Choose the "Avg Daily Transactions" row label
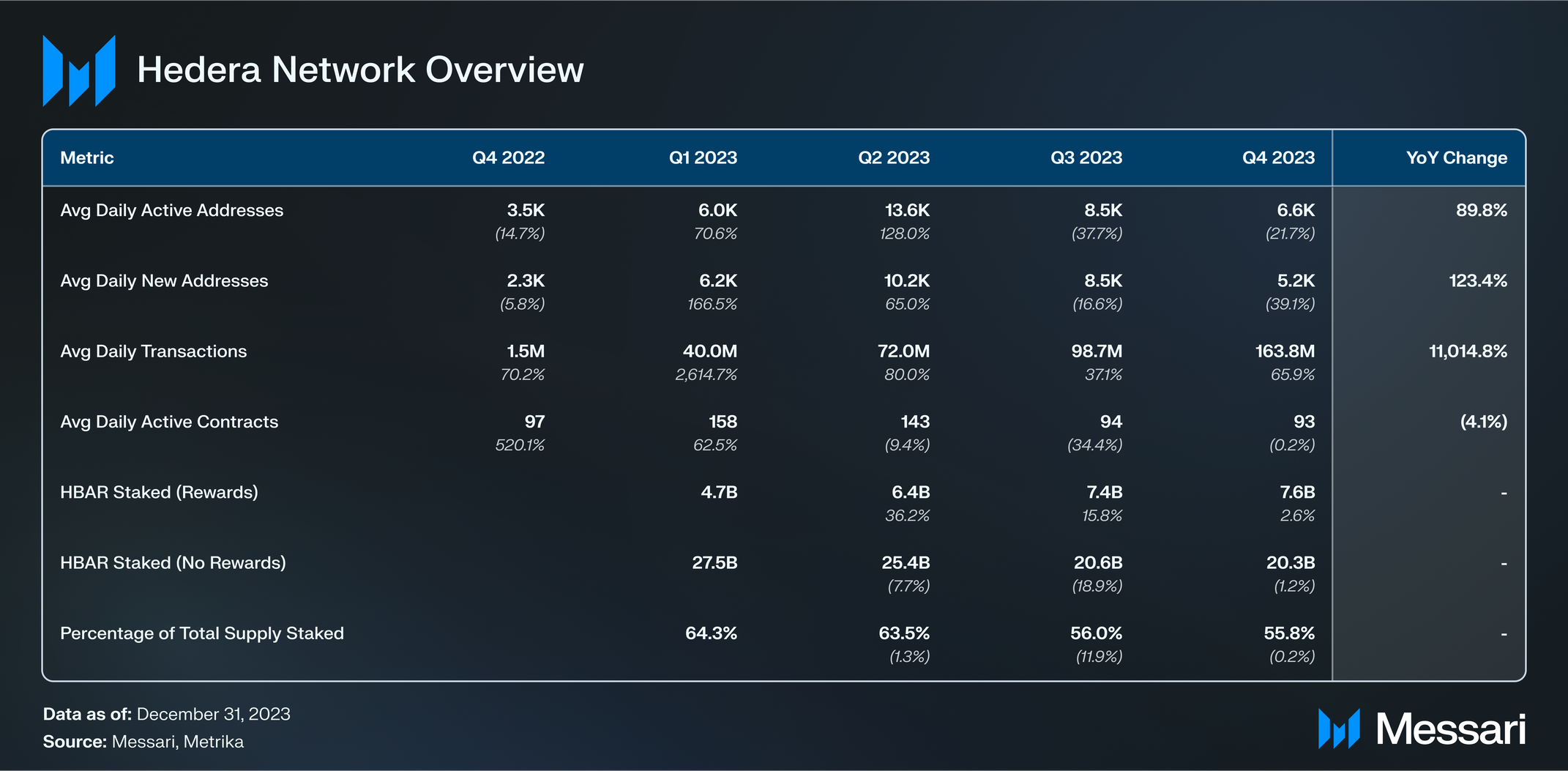The width and height of the screenshot is (1568, 771). pos(154,351)
